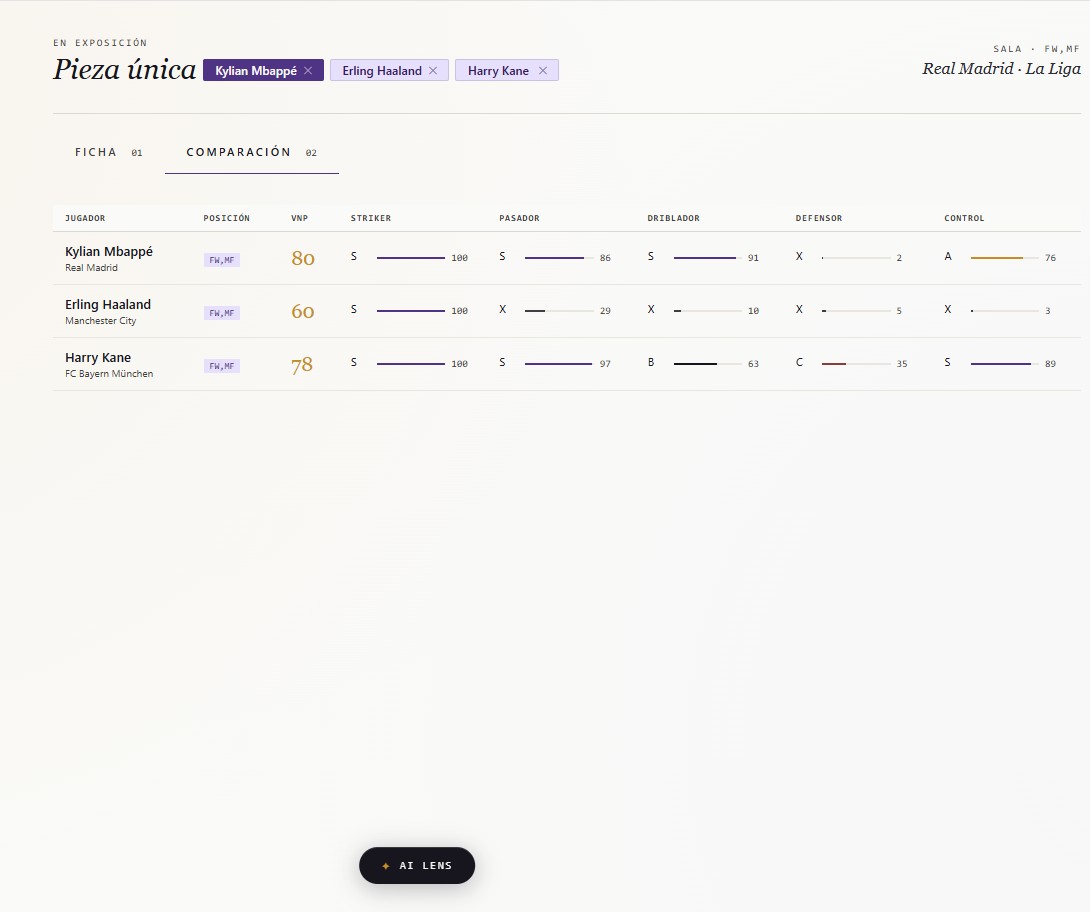The image size is (1090, 912).
Task: Select the Comparación tab
Action: point(252,152)
